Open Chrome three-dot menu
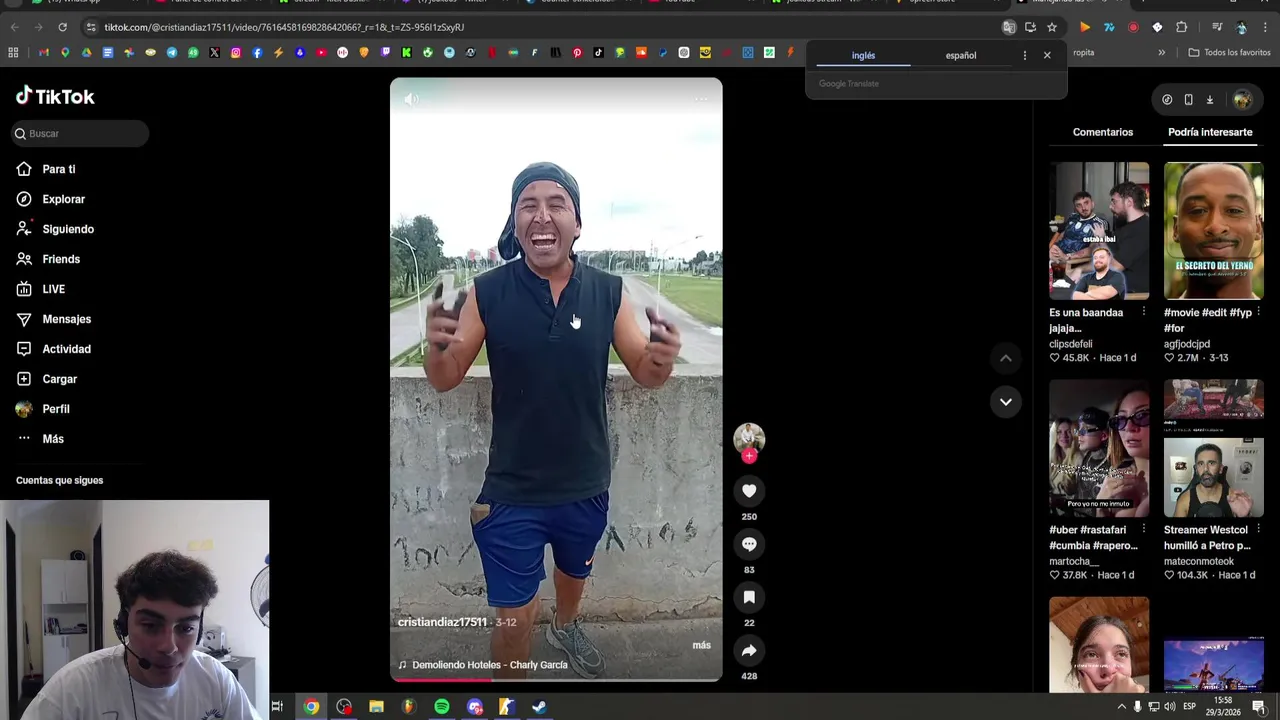Image resolution: width=1280 pixels, height=720 pixels. point(1265,27)
